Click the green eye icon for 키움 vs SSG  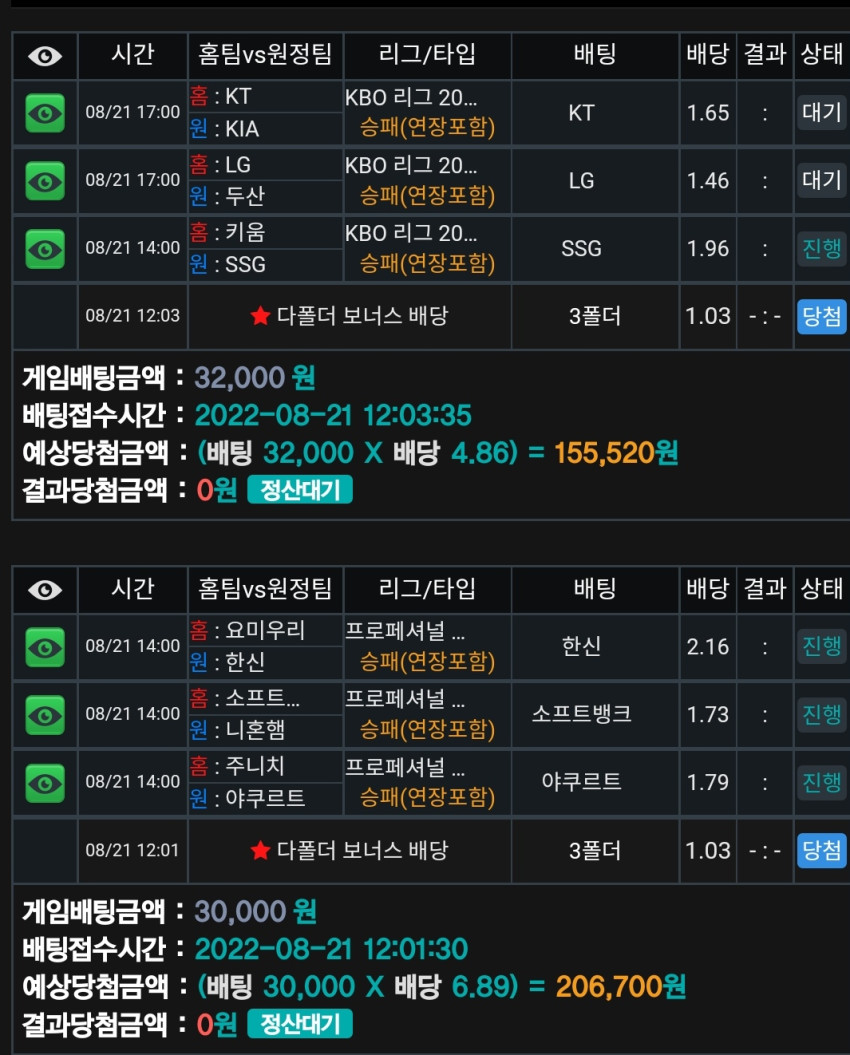(45, 249)
